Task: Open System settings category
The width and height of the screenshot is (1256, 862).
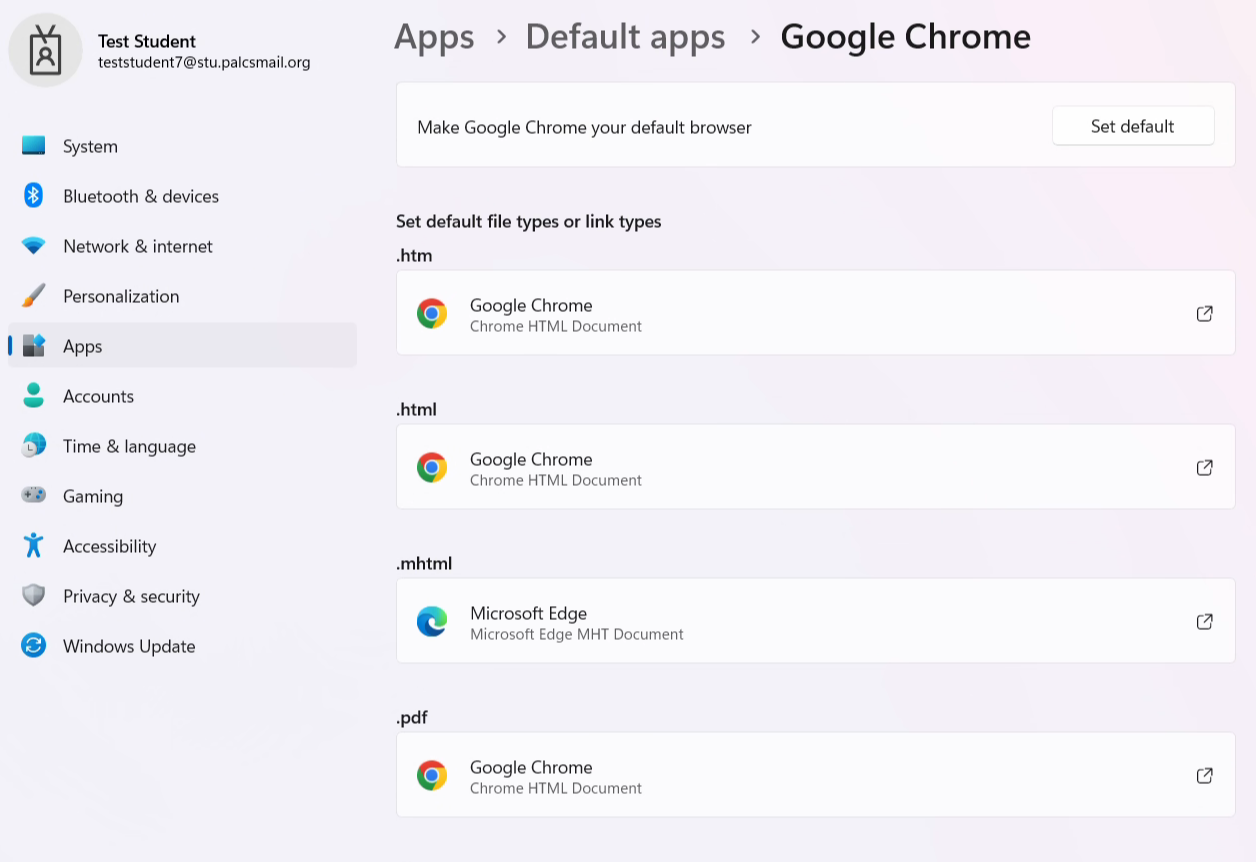Action: coord(182,146)
